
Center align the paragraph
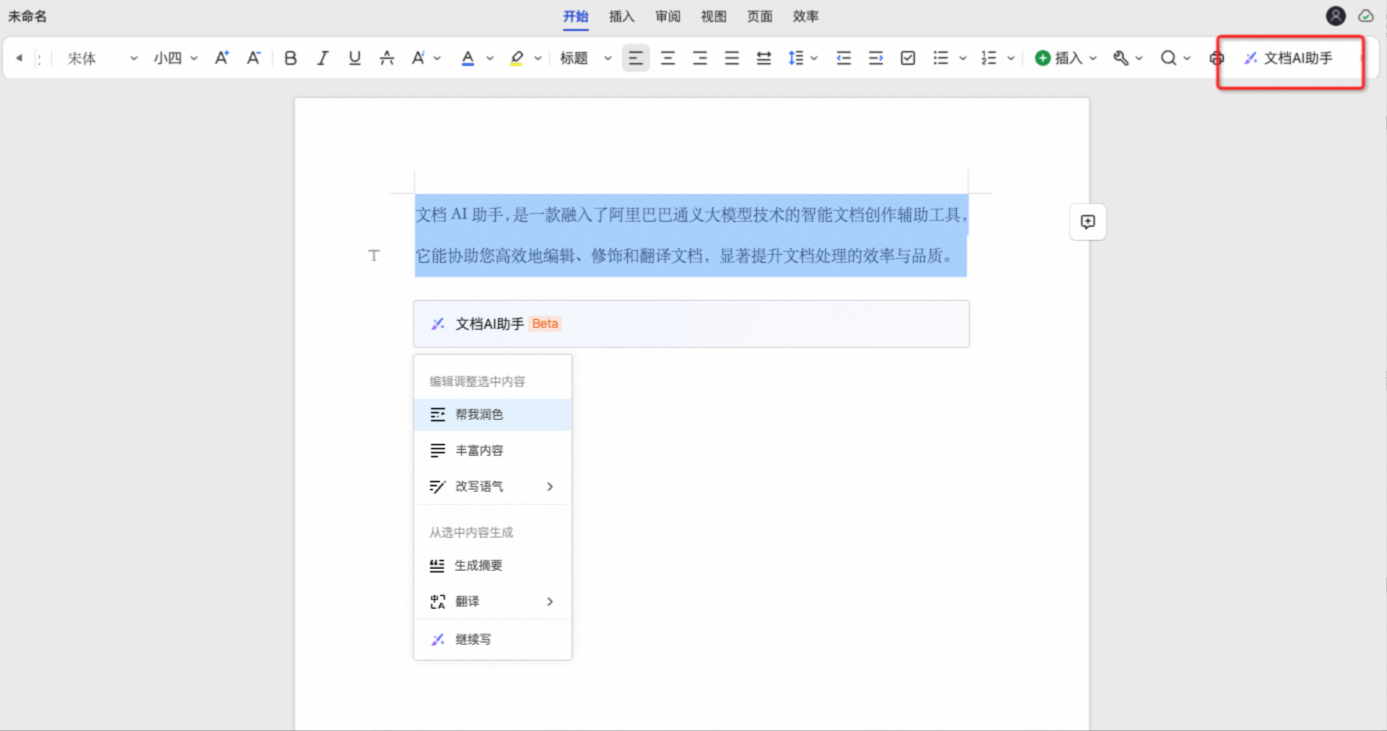tap(668, 58)
